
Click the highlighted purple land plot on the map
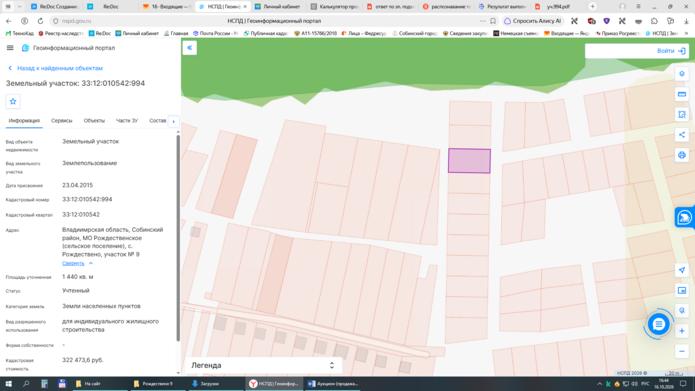click(x=469, y=161)
